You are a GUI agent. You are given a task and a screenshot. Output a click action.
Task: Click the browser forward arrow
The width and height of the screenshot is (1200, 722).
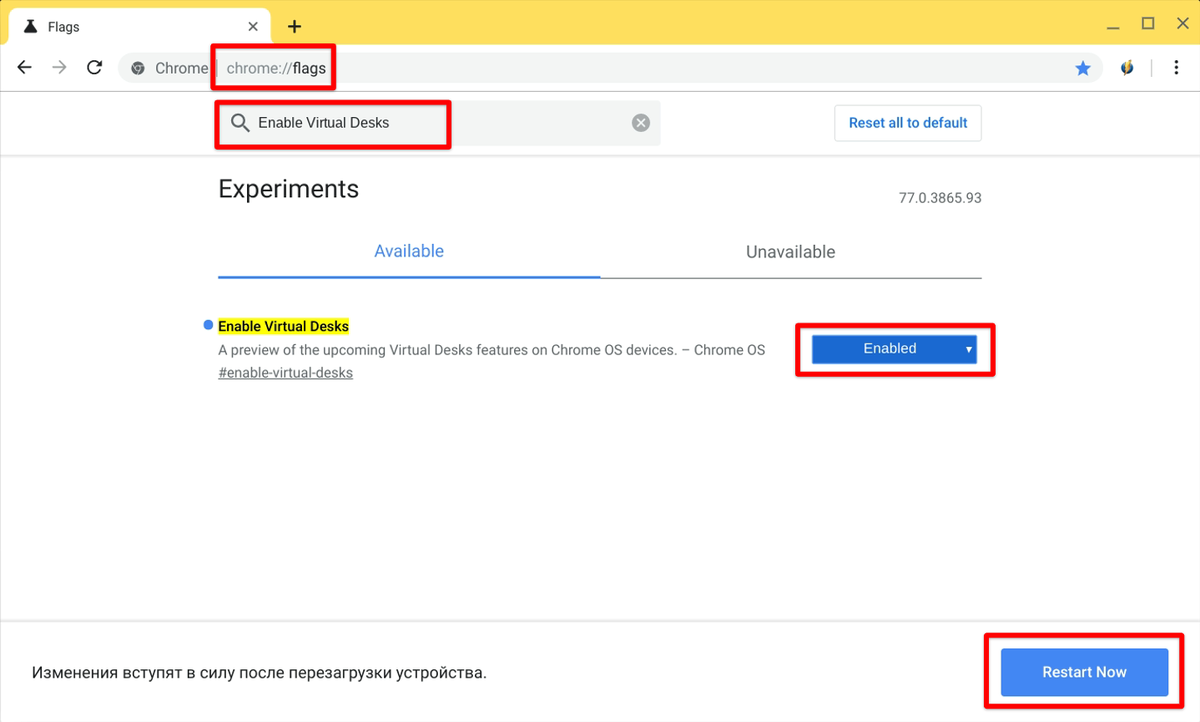point(60,68)
